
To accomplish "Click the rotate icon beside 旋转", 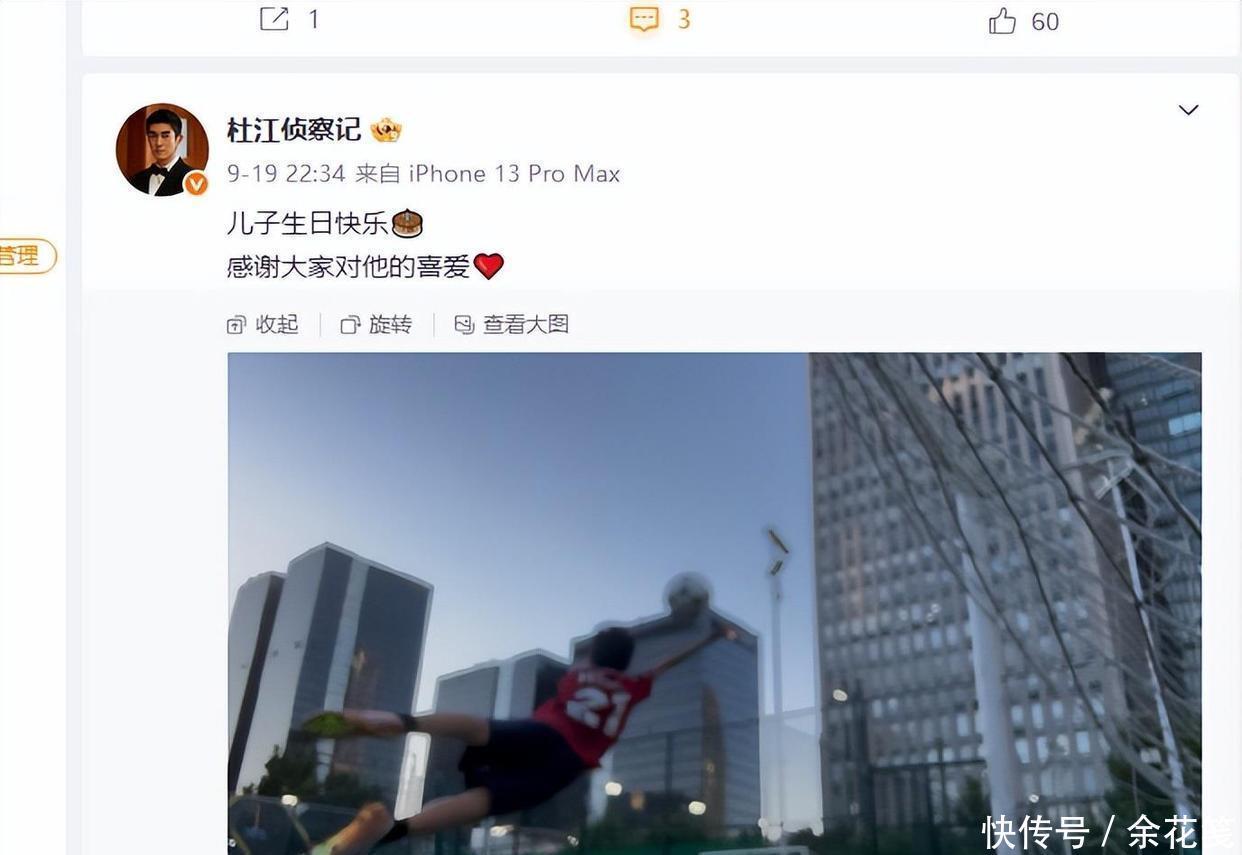I will [350, 324].
